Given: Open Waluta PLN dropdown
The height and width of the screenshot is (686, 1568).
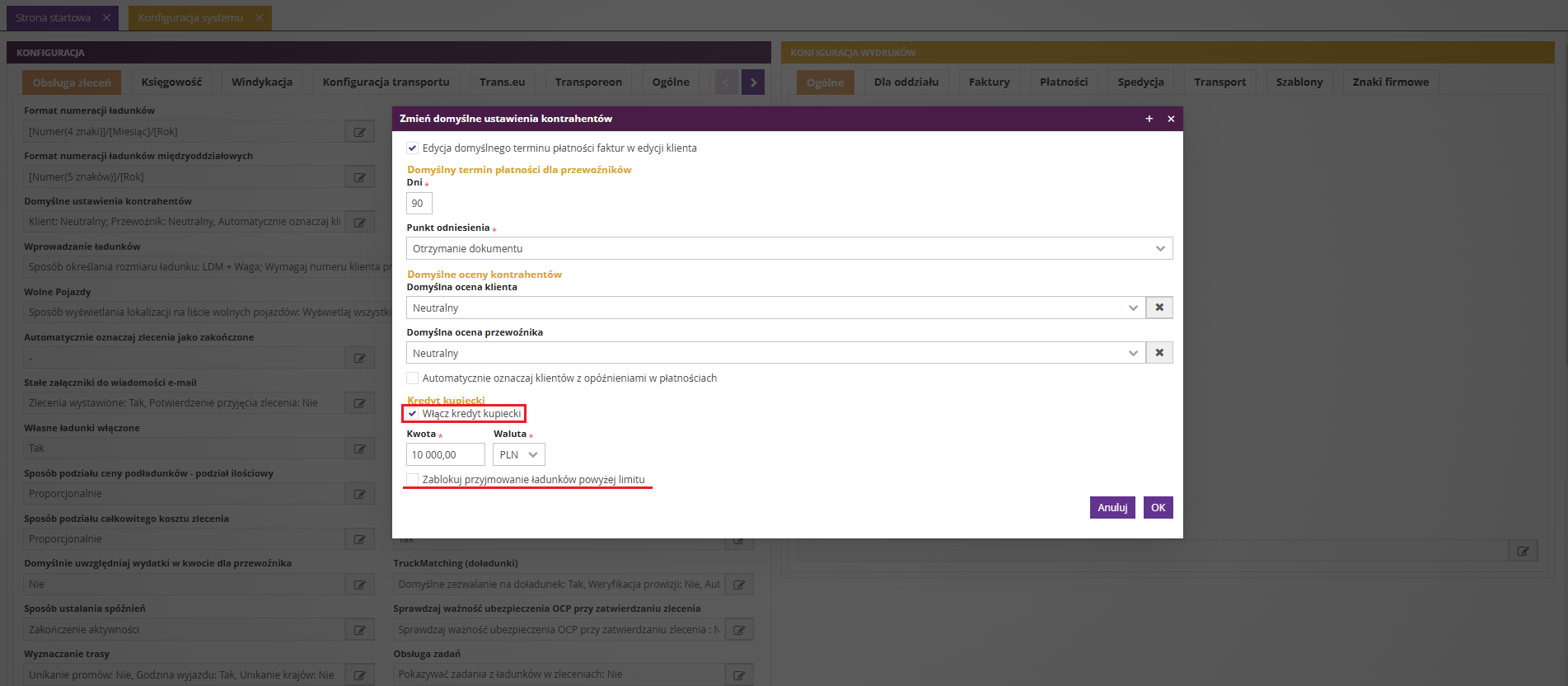Looking at the screenshot, I should pos(519,454).
